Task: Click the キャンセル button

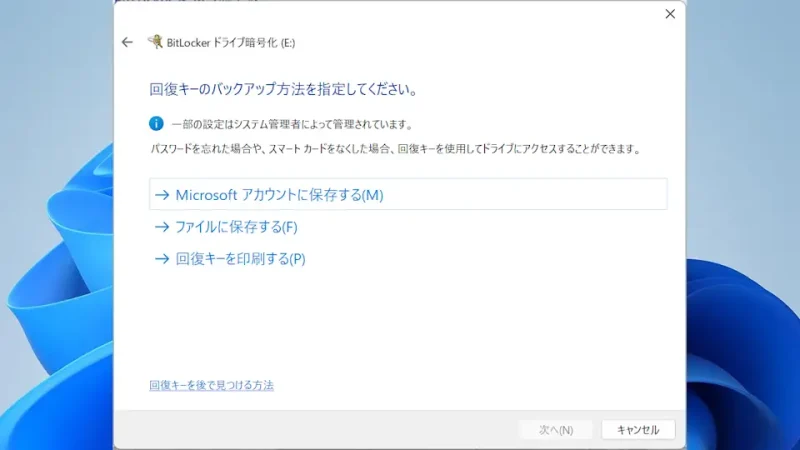Action: (638, 430)
